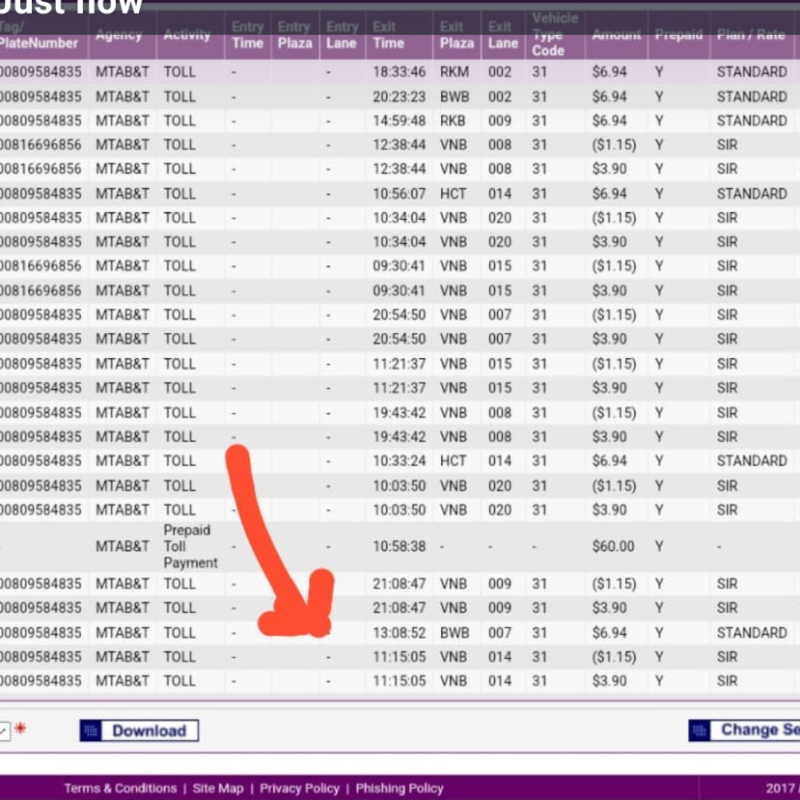Click the MTAB&T agency beside Prepaid Toll Payment
This screenshot has width=800, height=800.
click(122, 546)
